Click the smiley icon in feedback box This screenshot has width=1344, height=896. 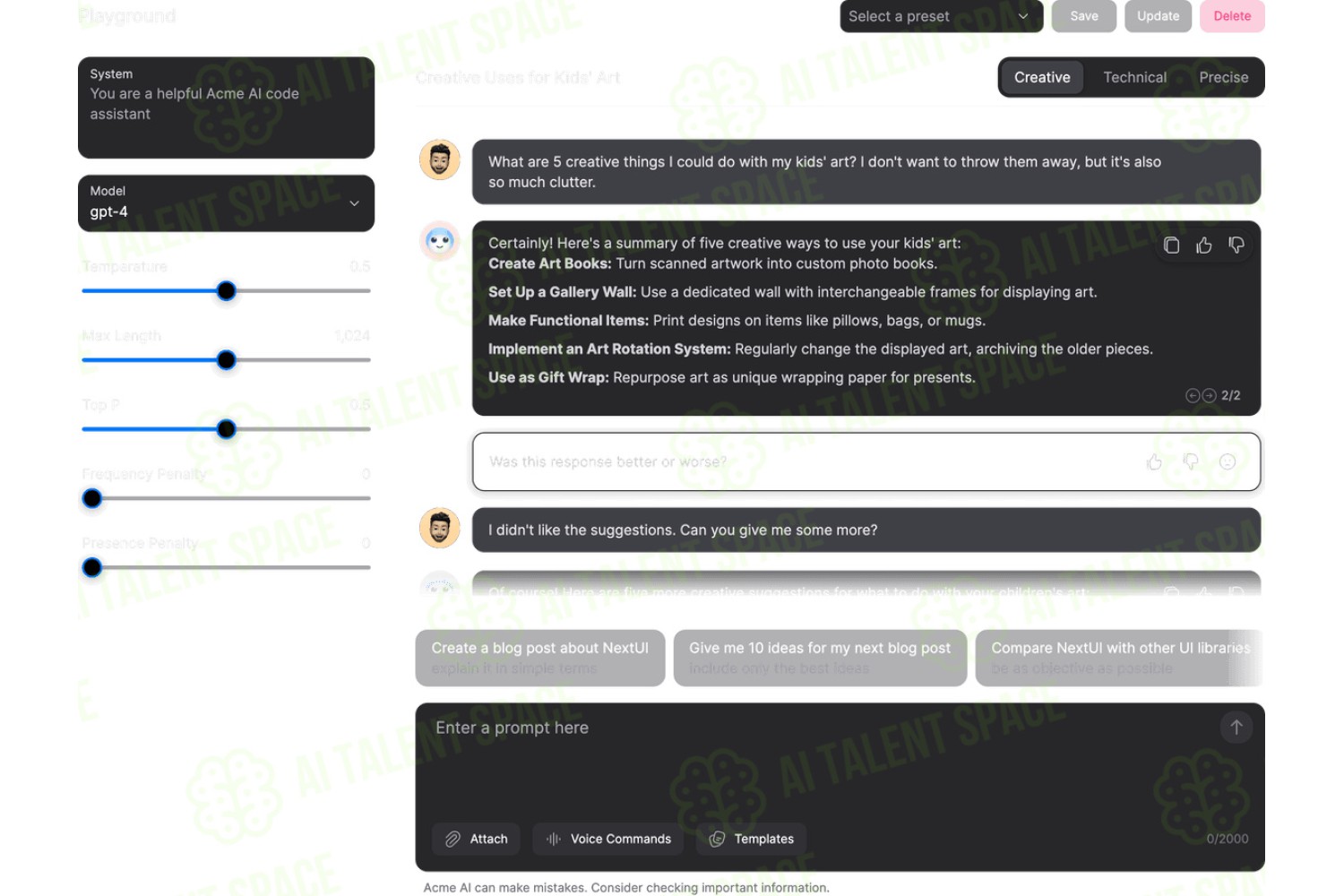tap(1228, 461)
